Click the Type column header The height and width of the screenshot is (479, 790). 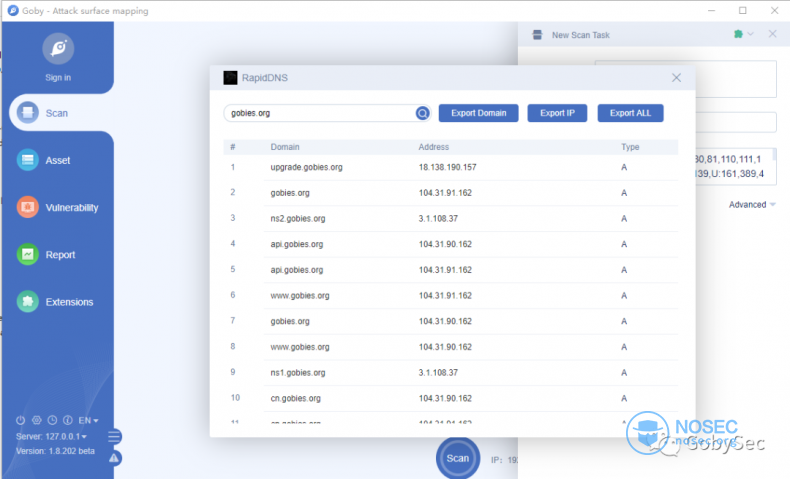point(630,147)
